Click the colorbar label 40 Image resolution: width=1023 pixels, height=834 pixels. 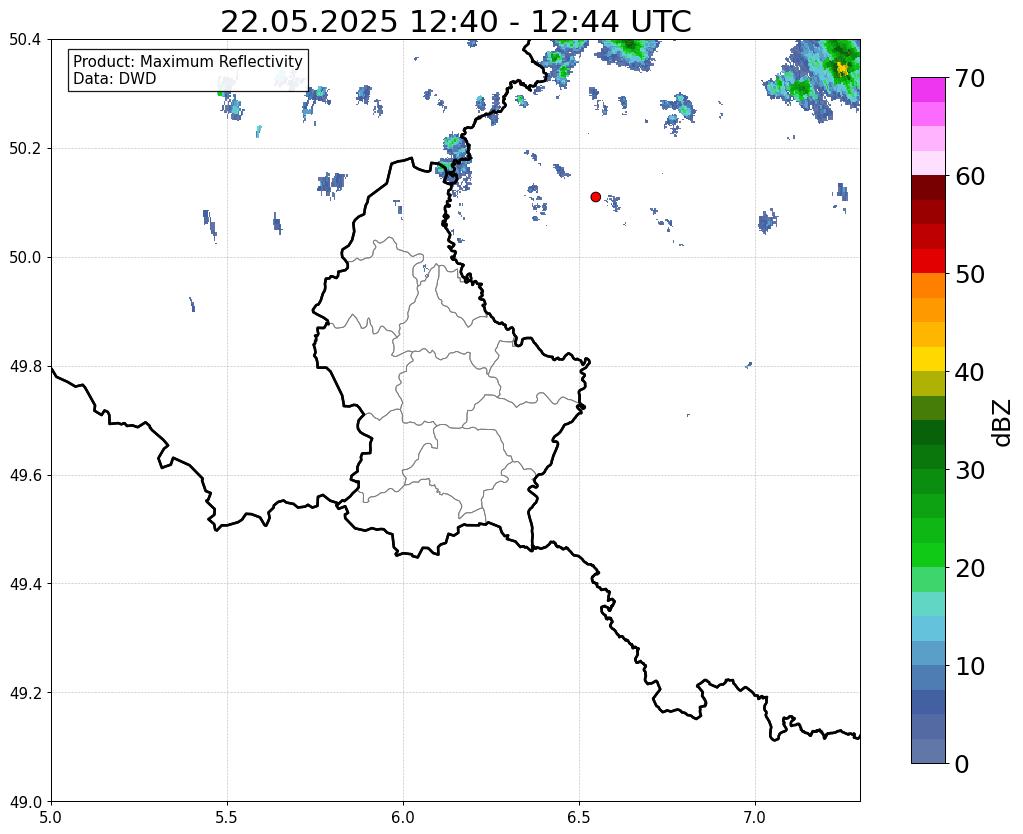point(970,372)
